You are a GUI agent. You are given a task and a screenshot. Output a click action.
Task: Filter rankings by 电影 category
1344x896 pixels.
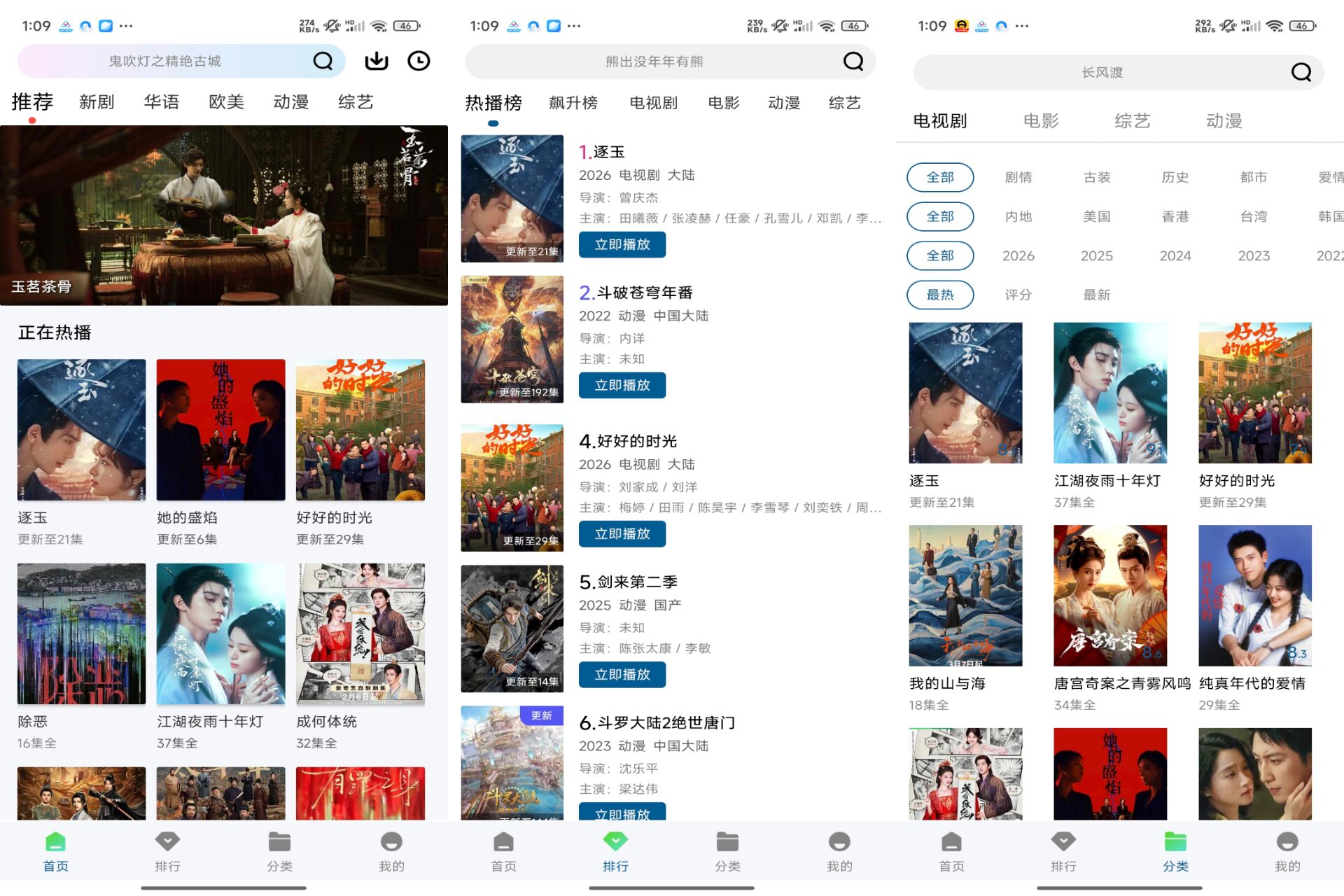pyautogui.click(x=723, y=103)
